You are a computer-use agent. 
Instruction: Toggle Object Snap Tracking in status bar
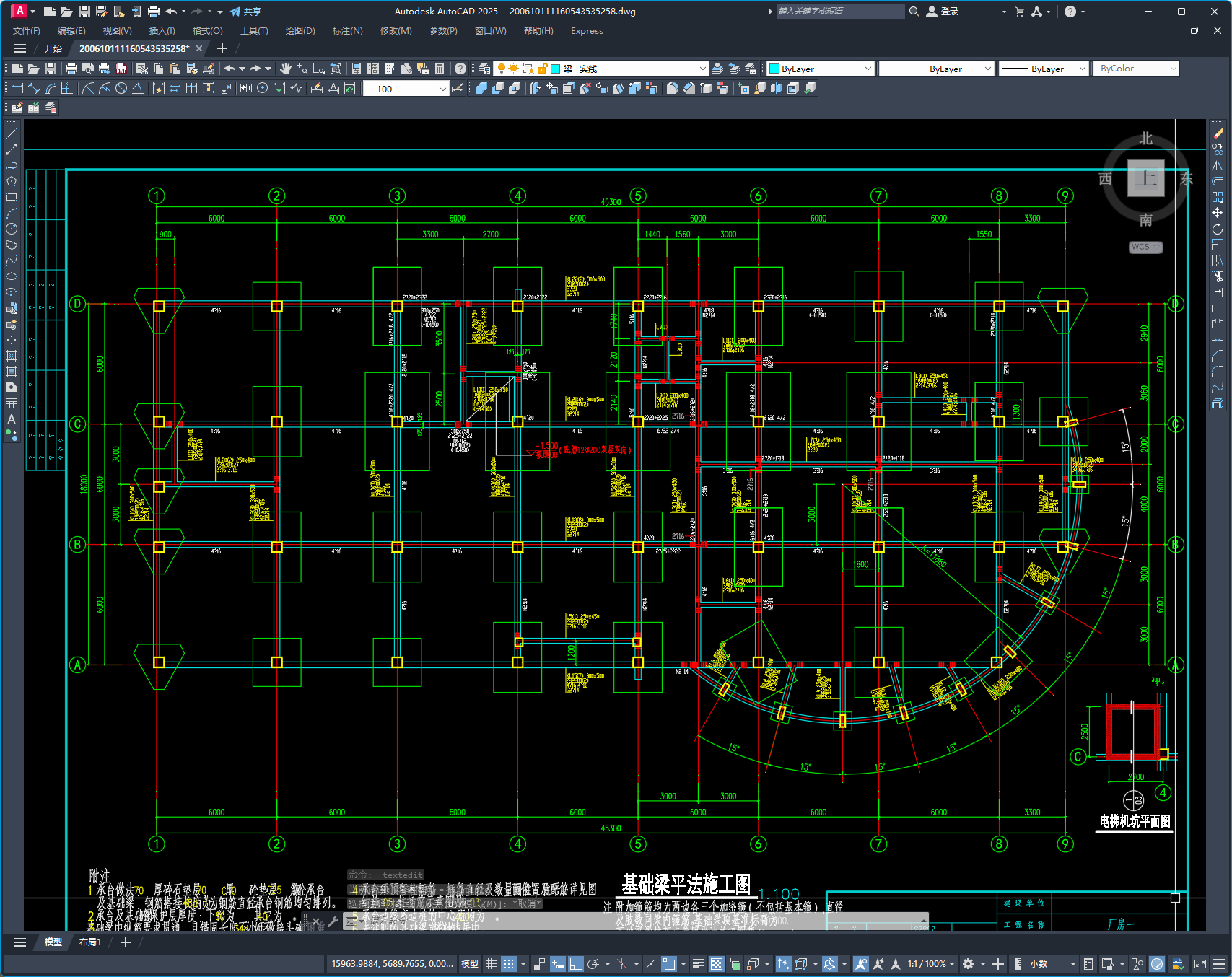click(650, 964)
